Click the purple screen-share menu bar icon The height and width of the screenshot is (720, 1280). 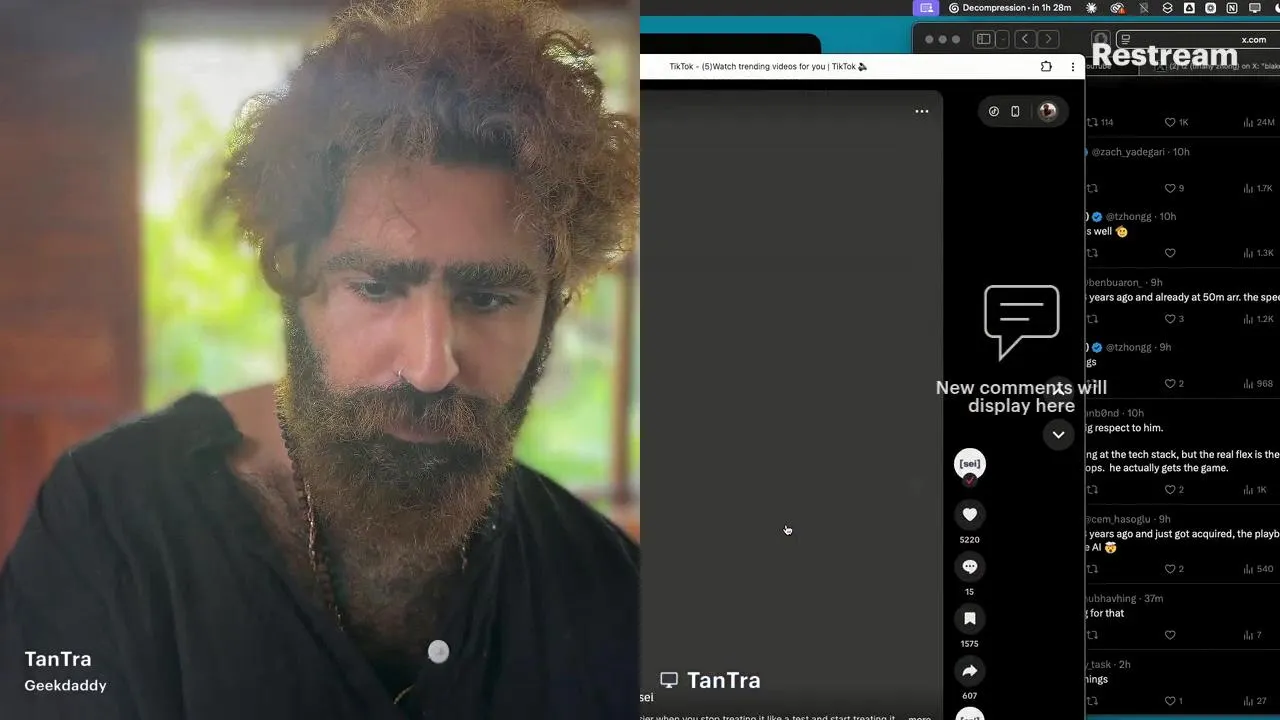tap(927, 8)
